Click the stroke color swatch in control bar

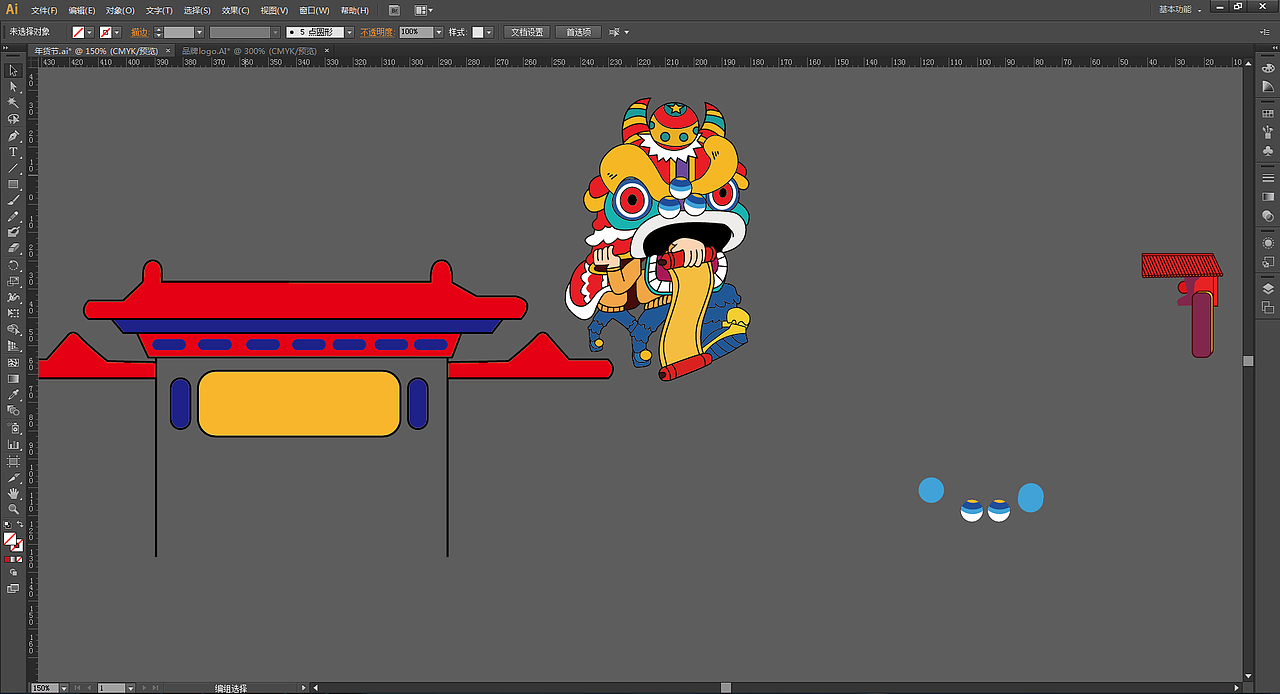tap(105, 32)
